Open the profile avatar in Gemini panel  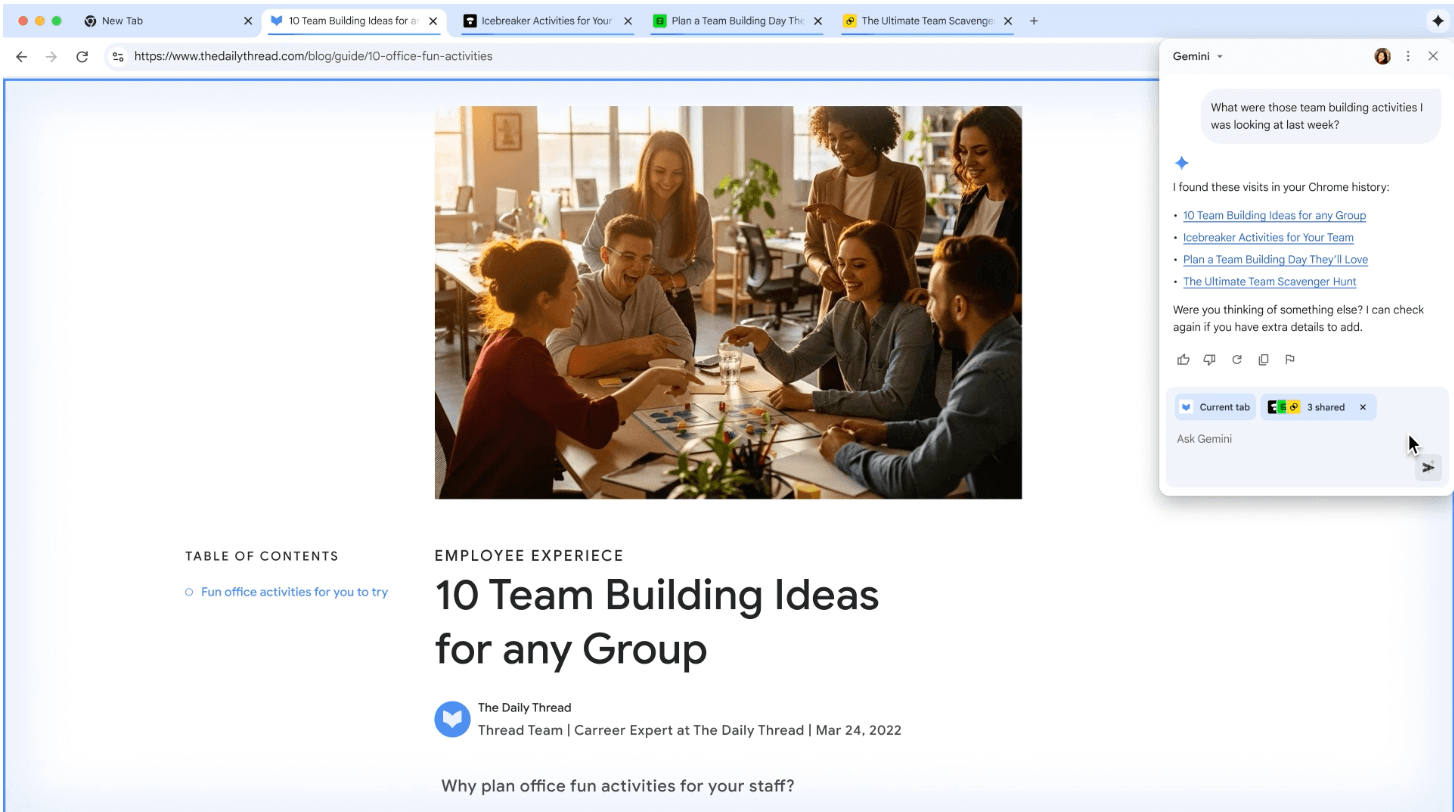(x=1382, y=57)
